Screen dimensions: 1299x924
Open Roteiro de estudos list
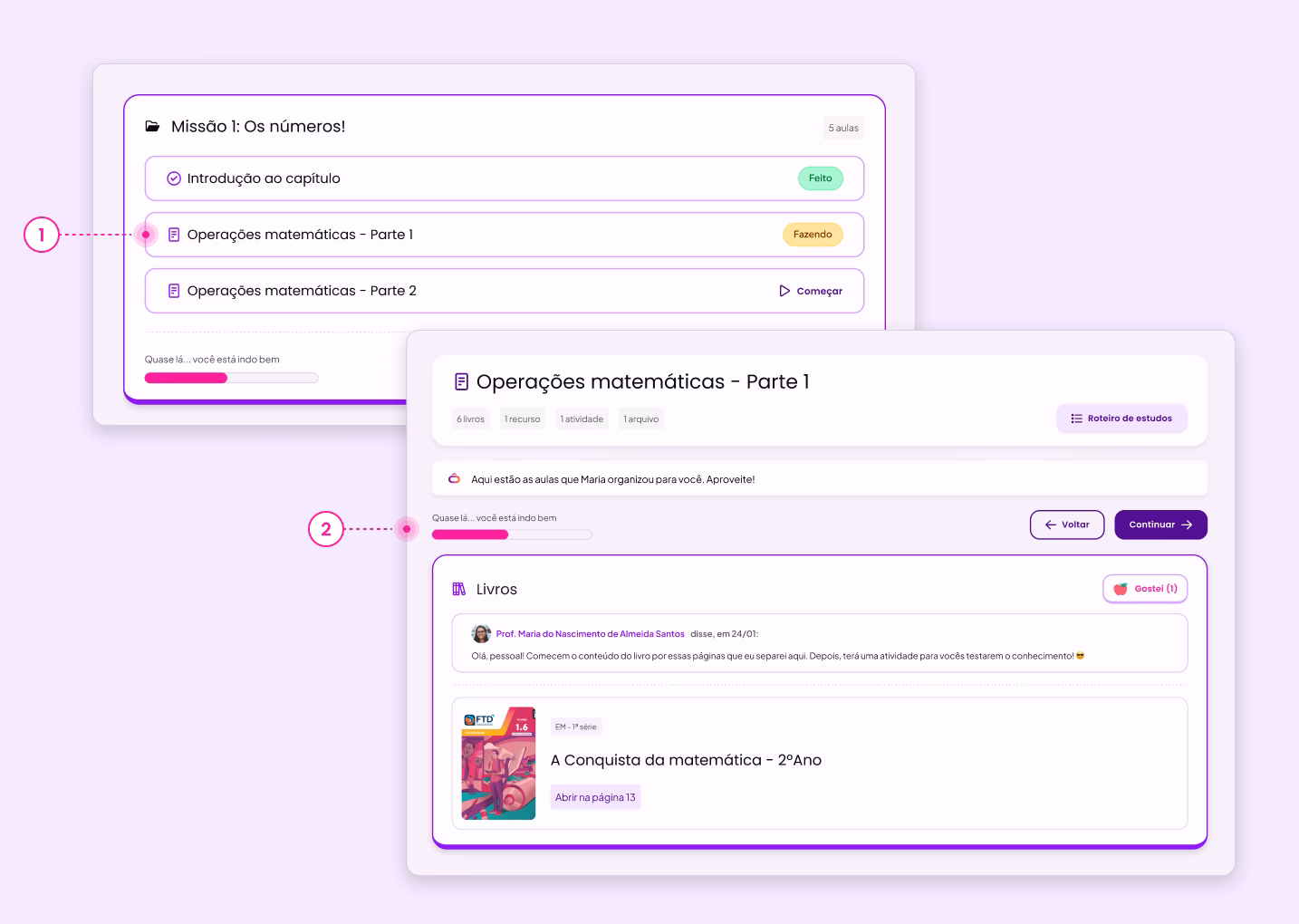[x=1121, y=419]
